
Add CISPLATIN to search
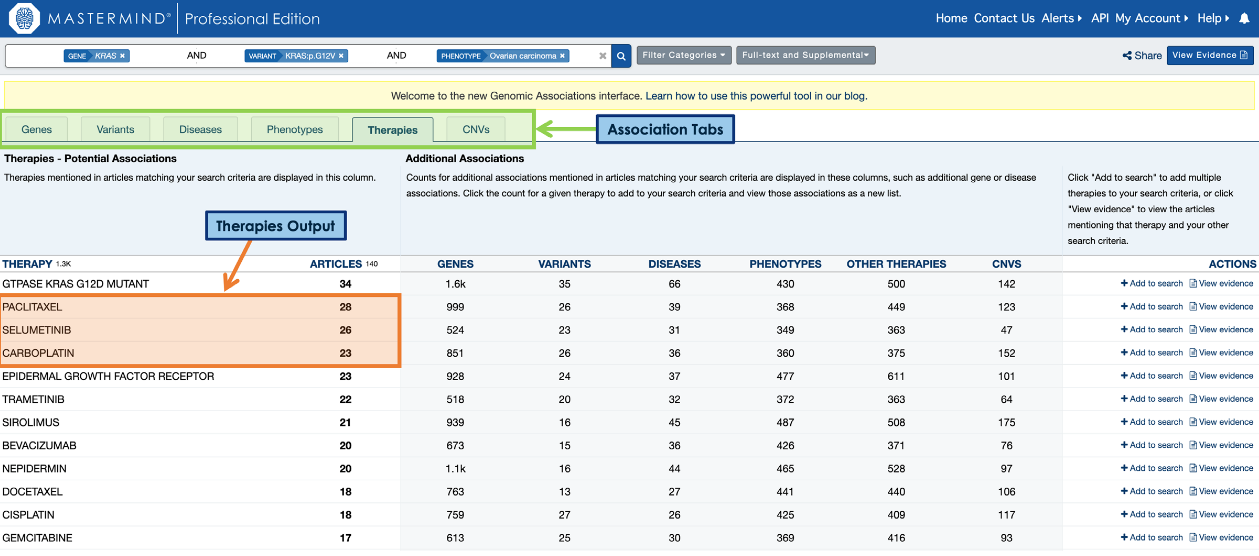pyautogui.click(x=1152, y=514)
